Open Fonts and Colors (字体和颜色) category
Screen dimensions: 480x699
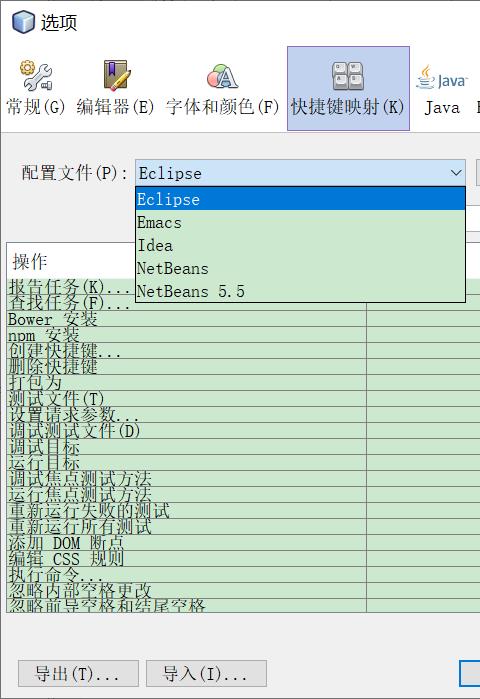[x=222, y=89]
